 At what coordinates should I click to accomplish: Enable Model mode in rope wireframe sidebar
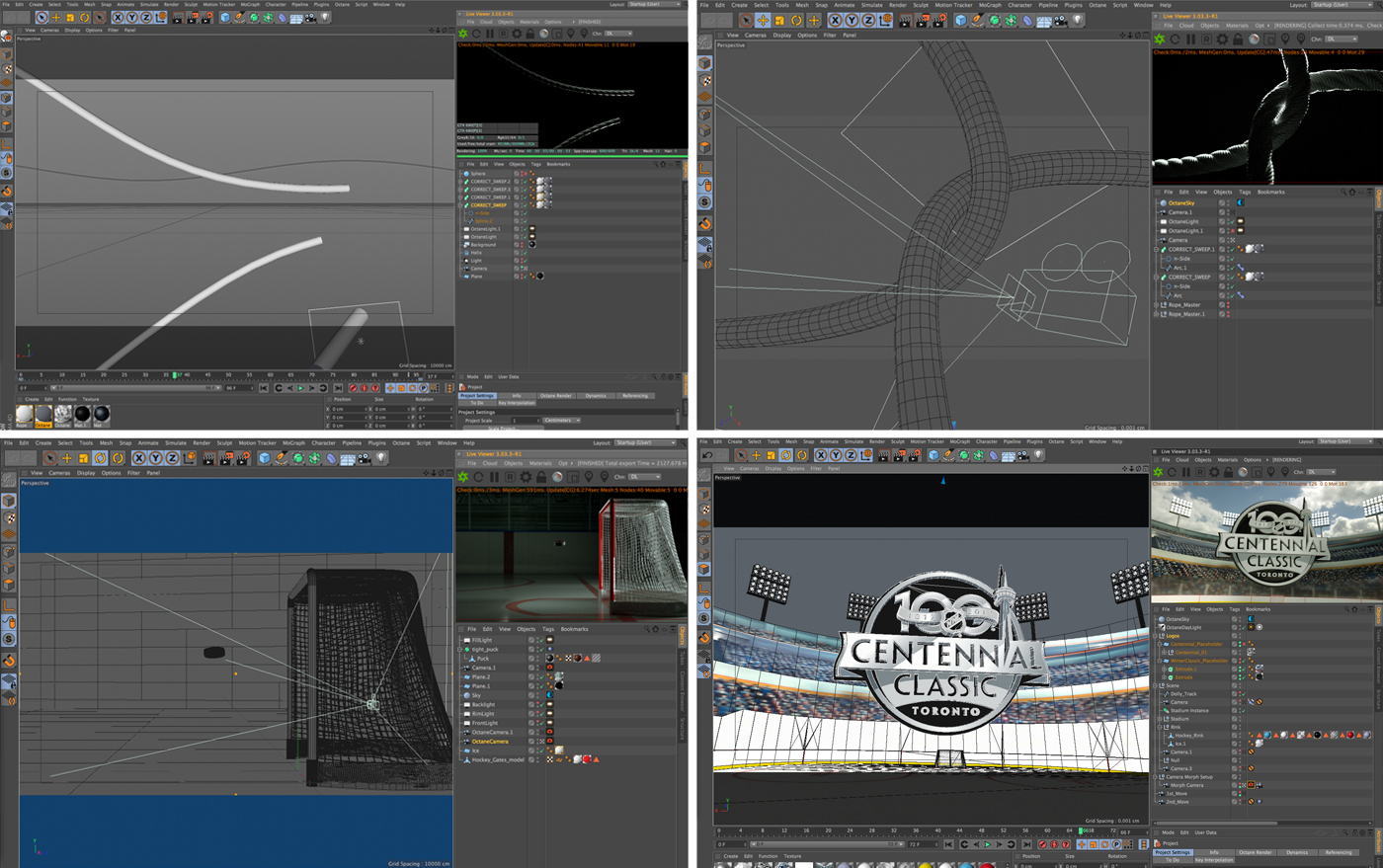click(x=704, y=63)
